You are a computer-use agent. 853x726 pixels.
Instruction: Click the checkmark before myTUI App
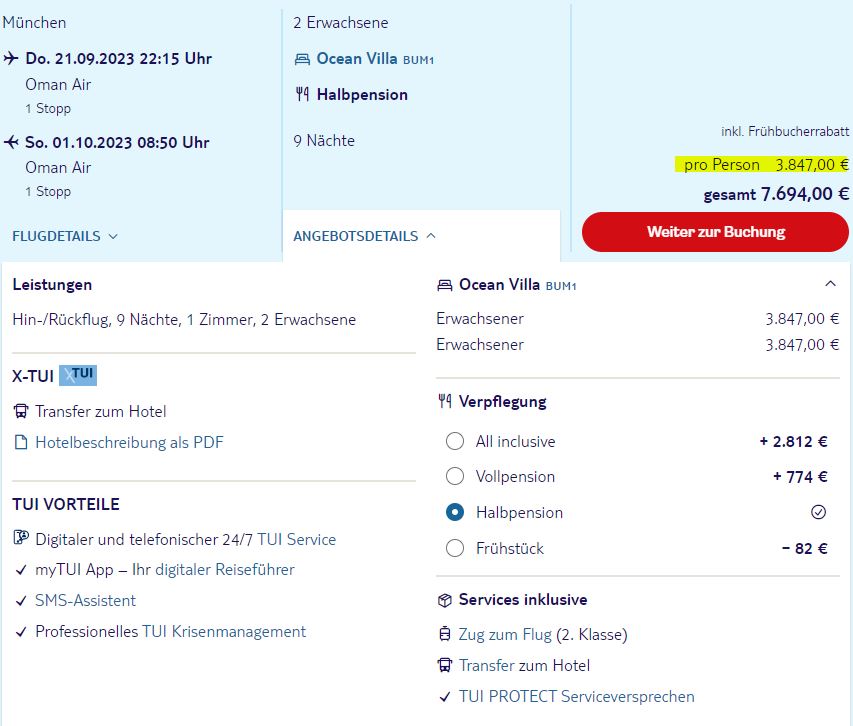pyautogui.click(x=21, y=570)
